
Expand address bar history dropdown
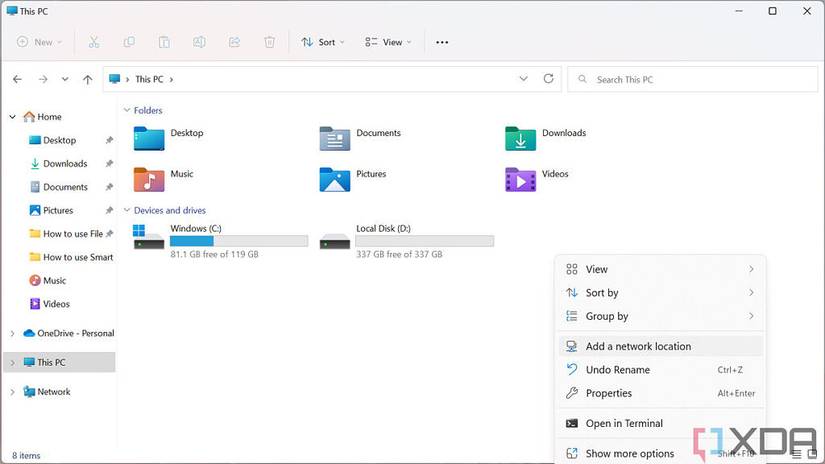point(523,78)
